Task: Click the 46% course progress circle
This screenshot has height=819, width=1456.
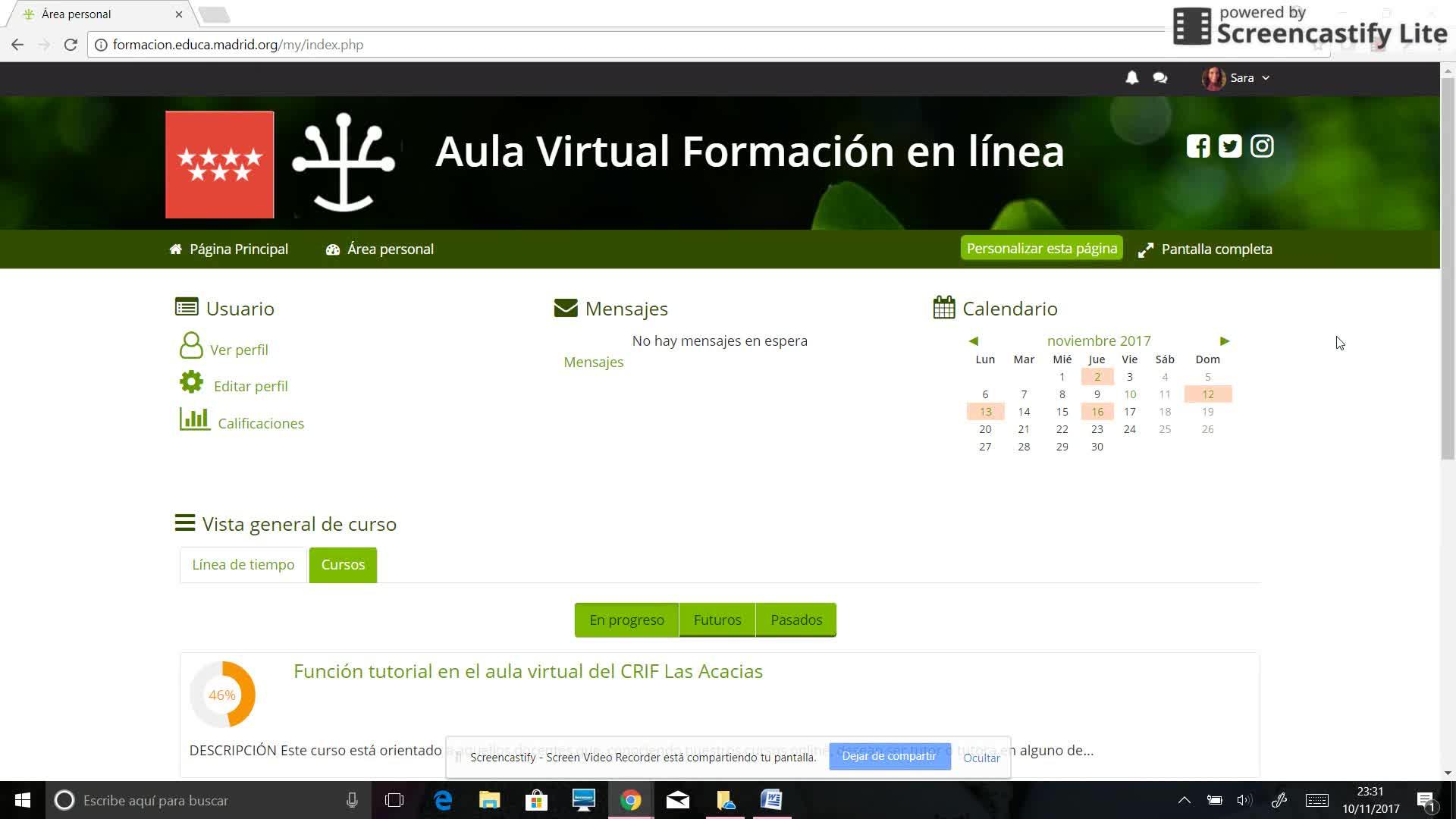Action: pos(222,695)
